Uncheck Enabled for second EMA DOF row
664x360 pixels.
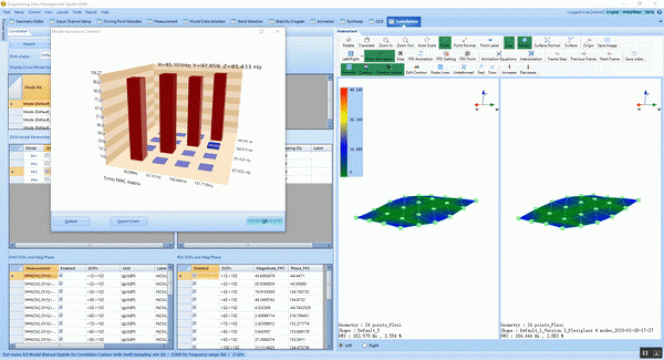(61, 284)
